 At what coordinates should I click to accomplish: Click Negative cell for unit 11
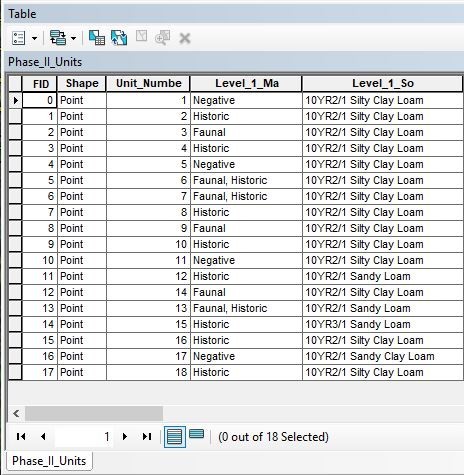pos(246,260)
